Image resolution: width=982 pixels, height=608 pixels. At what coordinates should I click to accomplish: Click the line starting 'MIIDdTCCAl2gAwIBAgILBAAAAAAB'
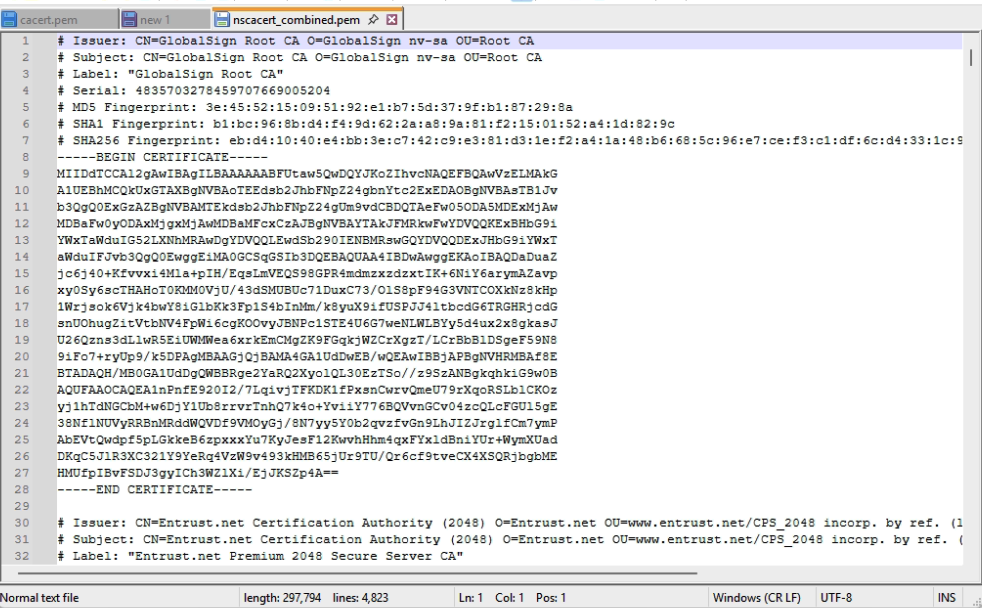pyautogui.click(x=307, y=173)
